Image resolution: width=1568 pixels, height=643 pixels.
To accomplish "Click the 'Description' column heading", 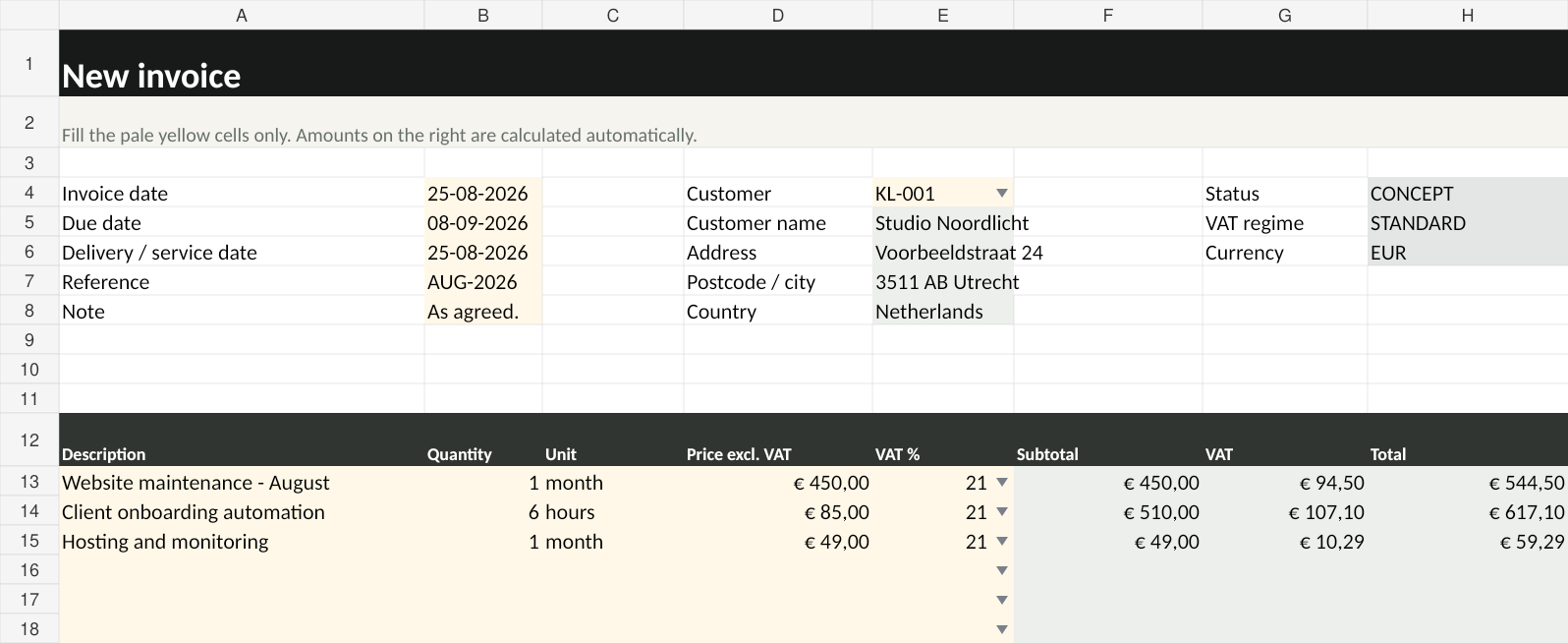I will [103, 454].
